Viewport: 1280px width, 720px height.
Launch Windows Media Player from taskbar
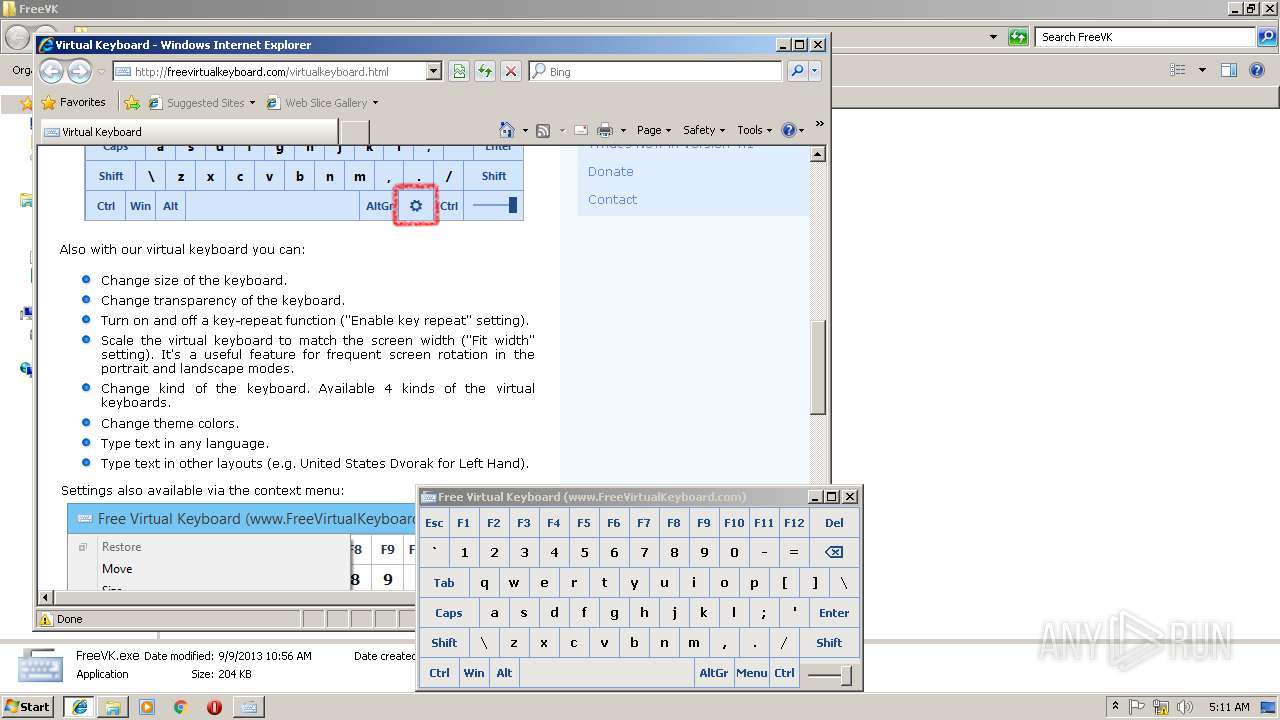click(147, 707)
